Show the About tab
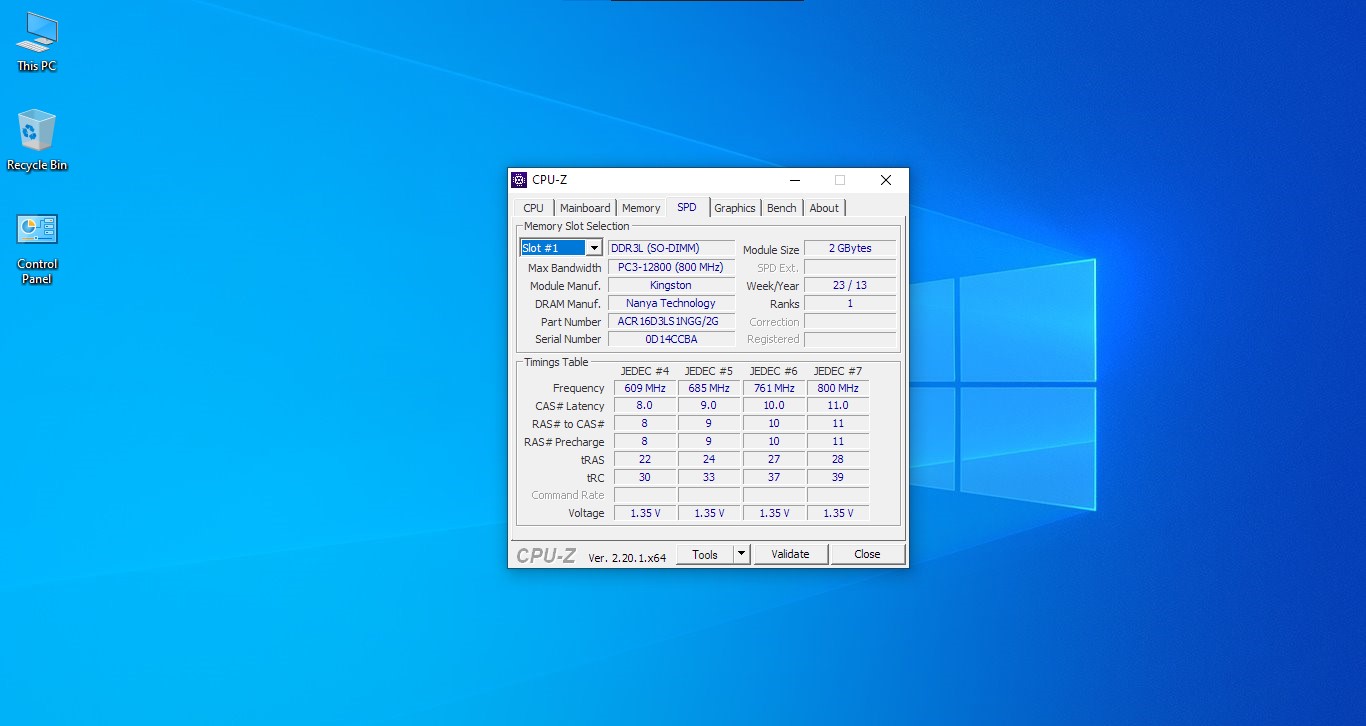Viewport: 1366px width, 726px height. (824, 208)
